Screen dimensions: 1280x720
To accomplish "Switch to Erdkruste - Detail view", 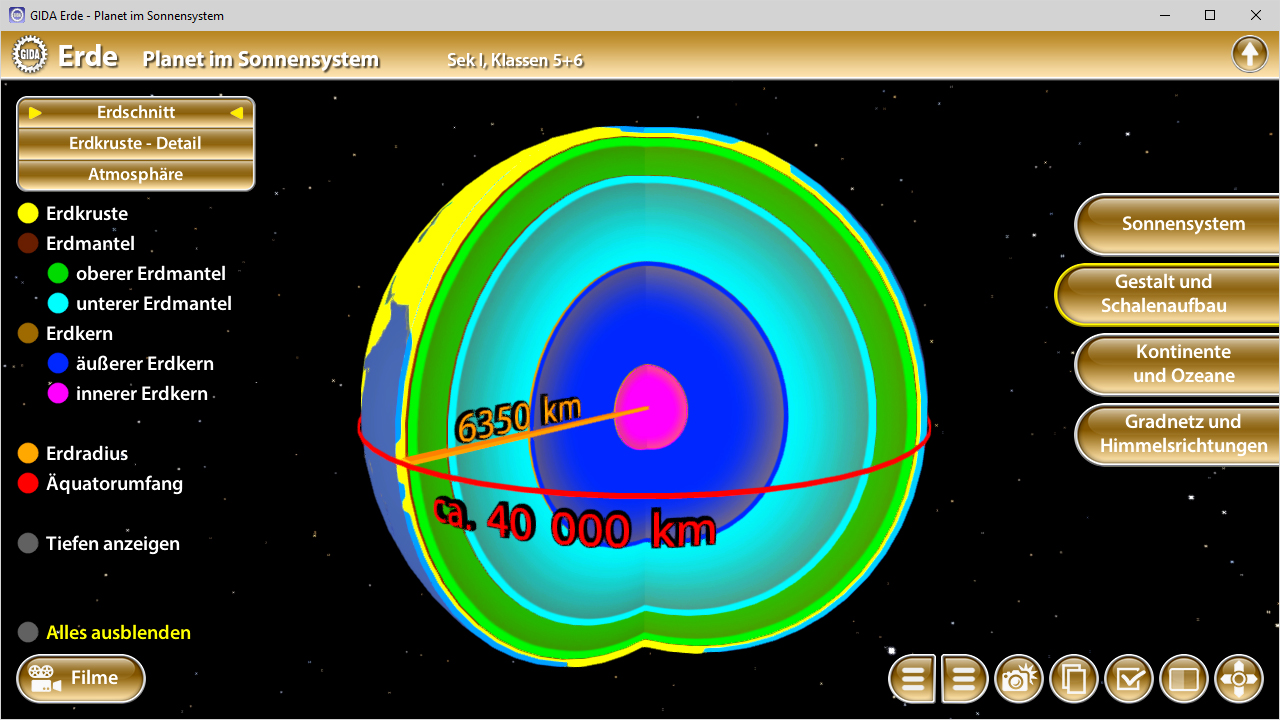I will click(135, 142).
